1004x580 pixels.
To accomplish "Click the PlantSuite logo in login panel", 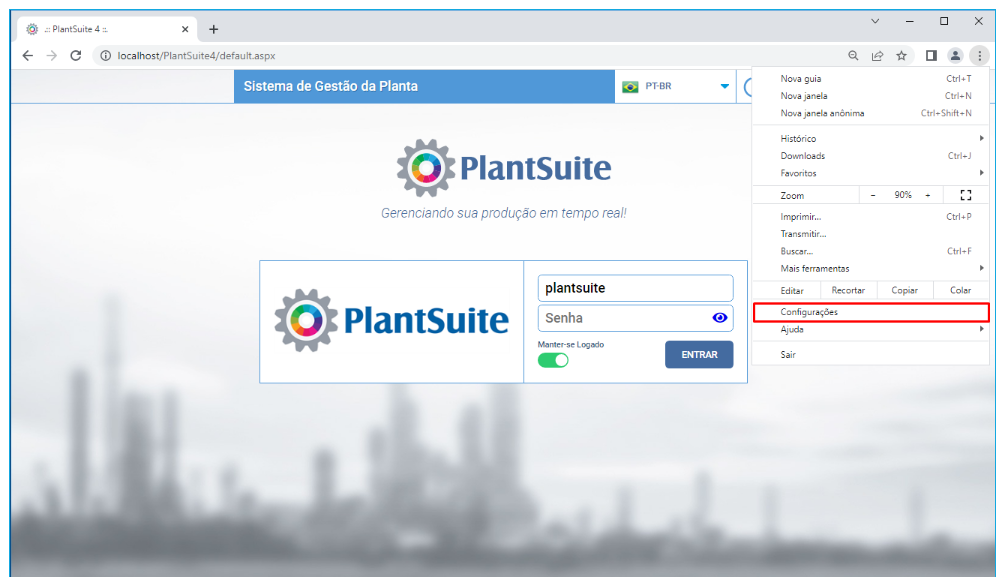I will pyautogui.click(x=391, y=320).
